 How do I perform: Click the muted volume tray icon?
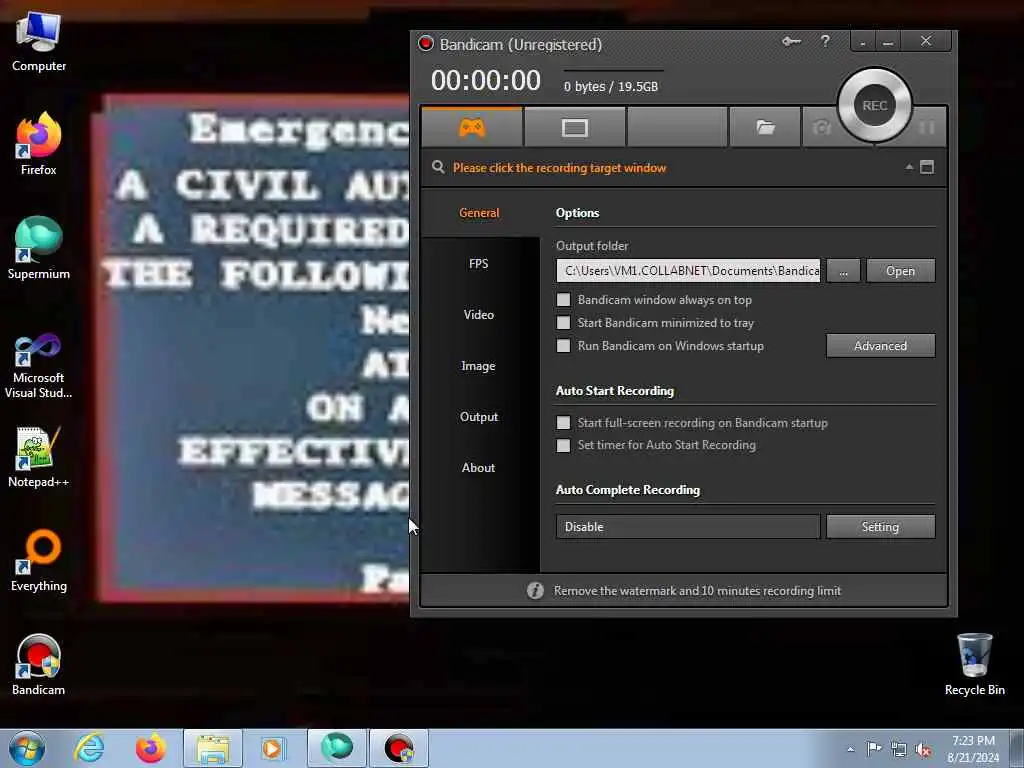(923, 750)
